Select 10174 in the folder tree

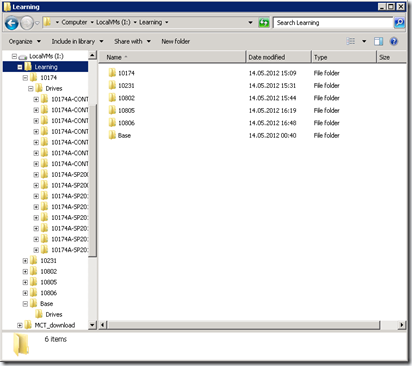pos(49,78)
